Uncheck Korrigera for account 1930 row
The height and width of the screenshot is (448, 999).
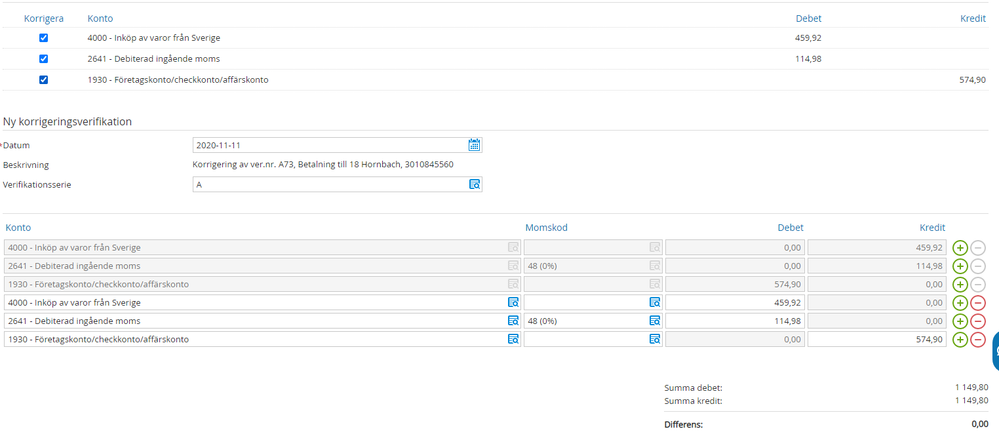[x=43, y=80]
